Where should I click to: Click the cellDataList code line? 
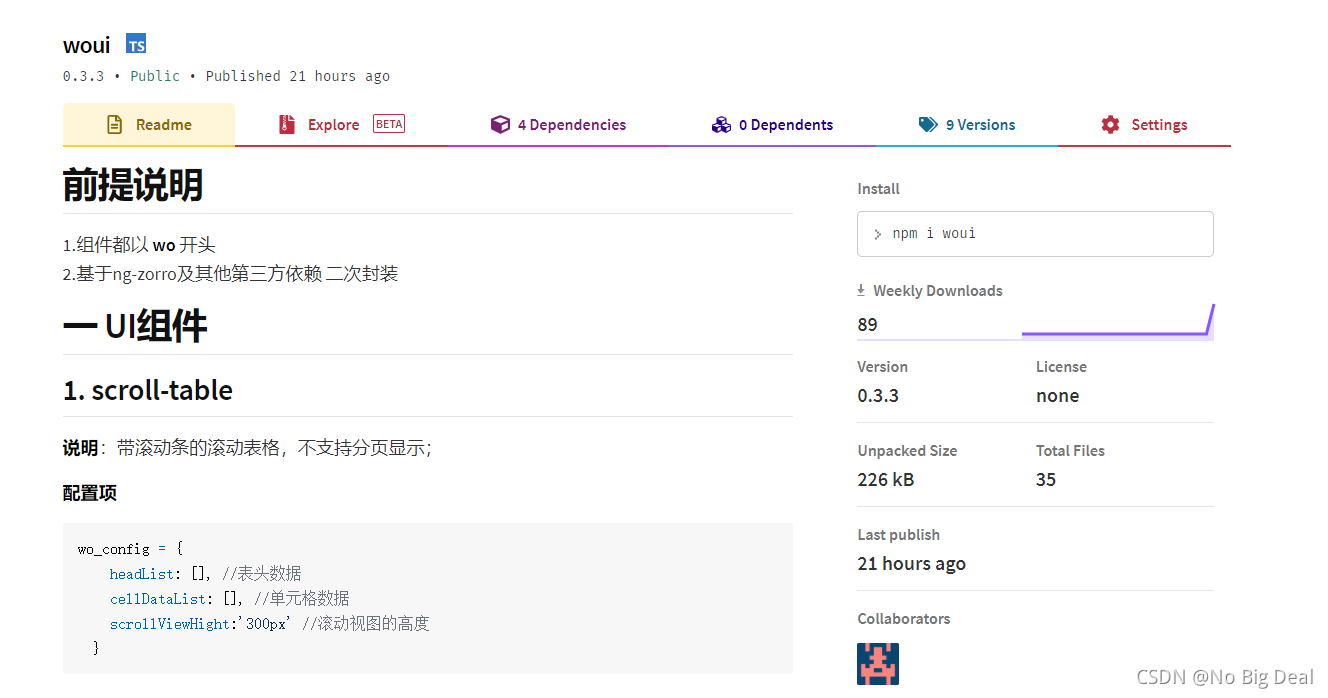click(x=230, y=599)
